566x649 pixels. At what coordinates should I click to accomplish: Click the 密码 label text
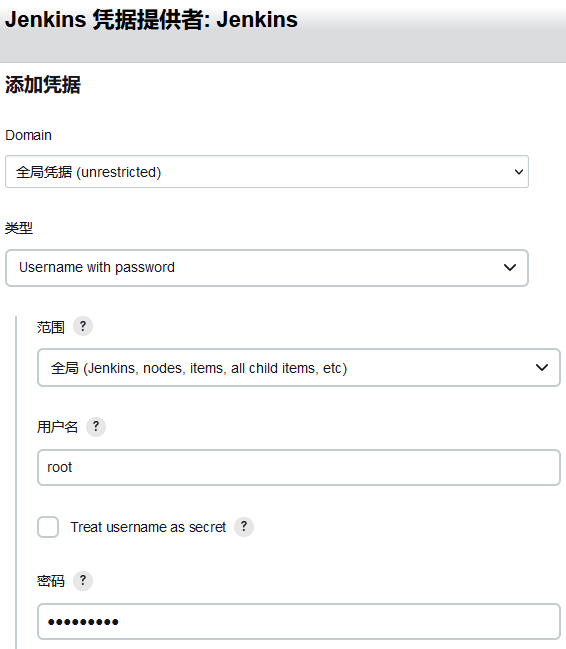(x=51, y=581)
